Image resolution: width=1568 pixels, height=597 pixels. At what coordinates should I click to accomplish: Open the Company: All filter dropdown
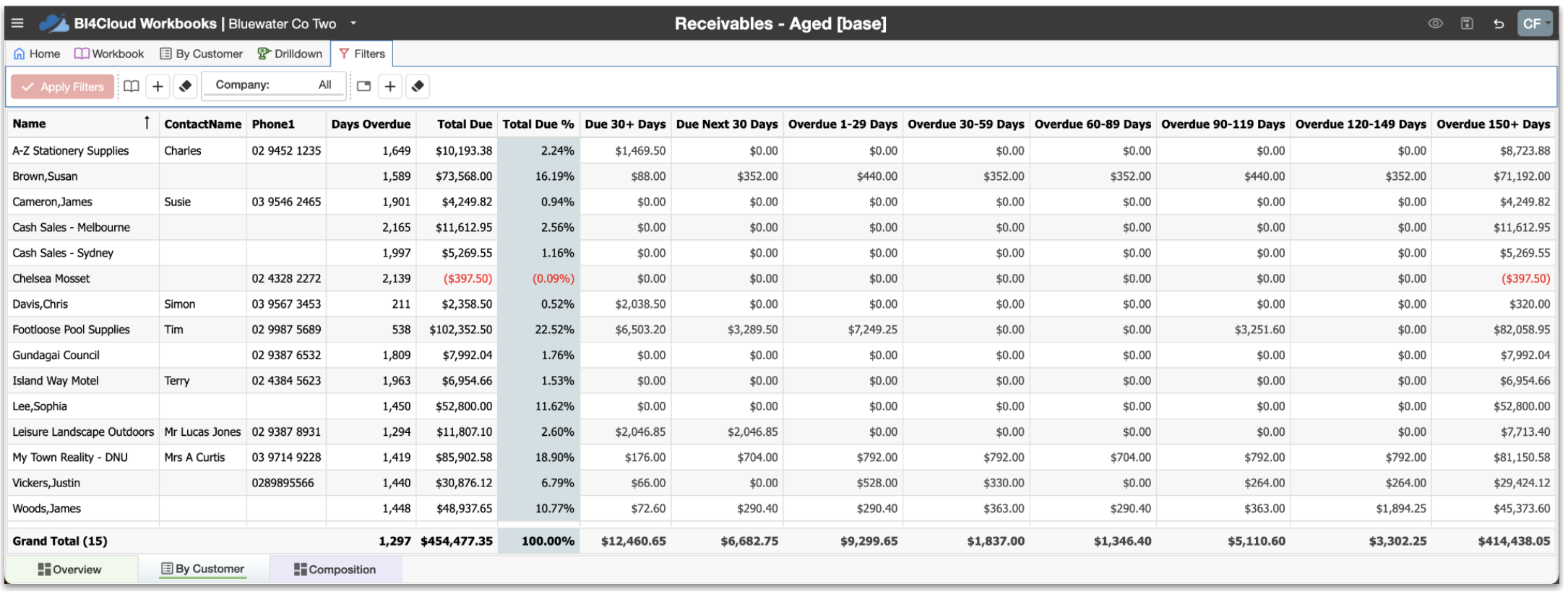pyautogui.click(x=273, y=85)
